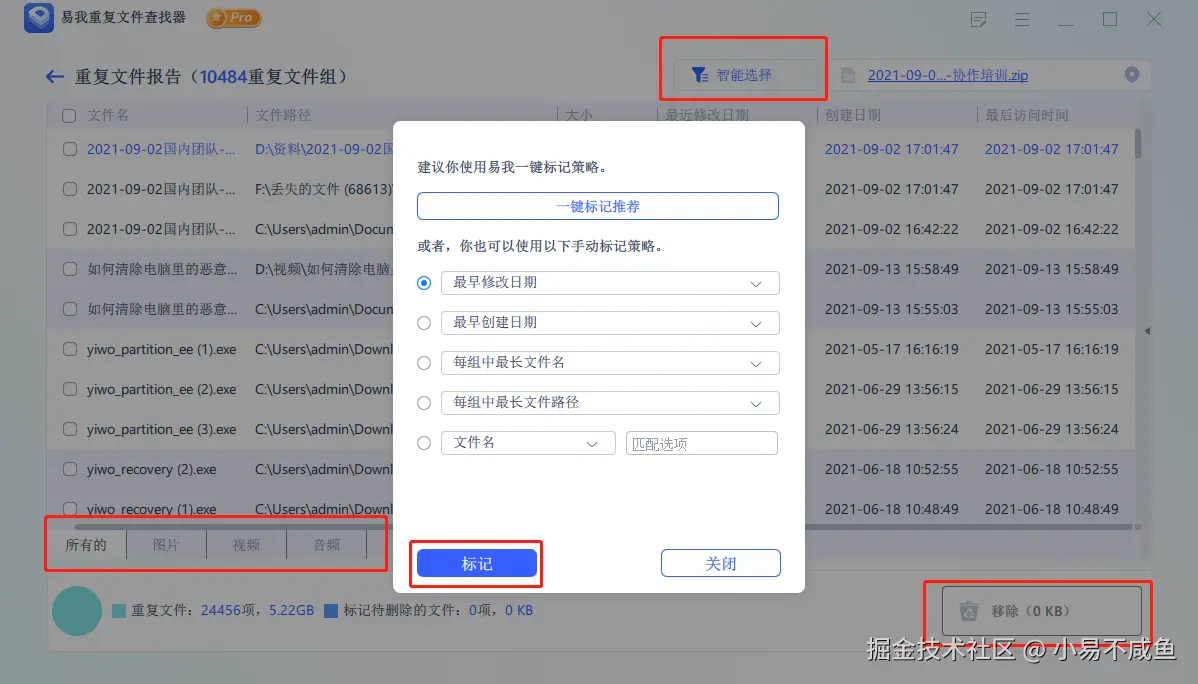The image size is (1198, 684).
Task: Check yiwo_partition_ee (3).exe checkbox
Action: pos(70,429)
